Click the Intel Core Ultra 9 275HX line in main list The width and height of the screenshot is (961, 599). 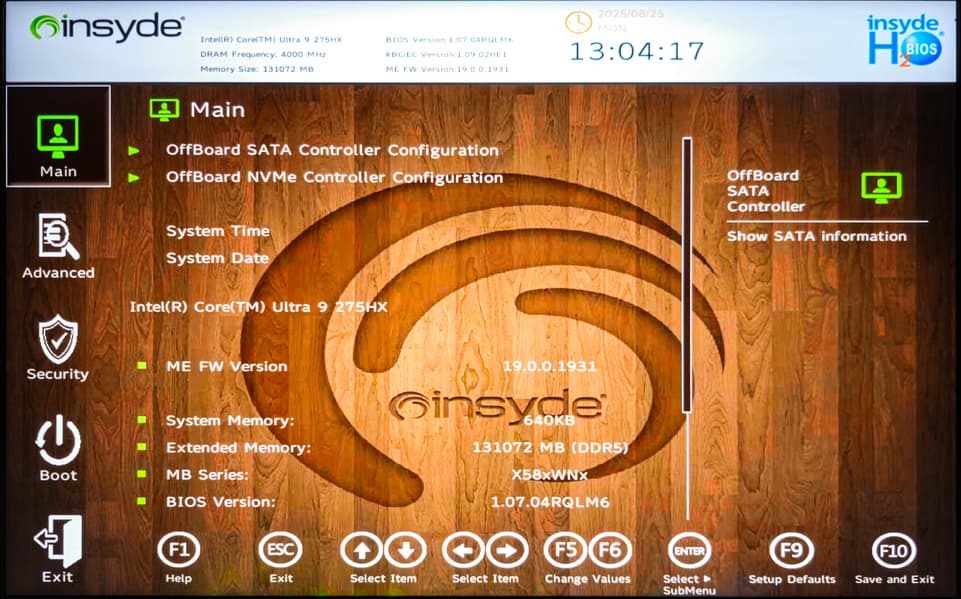259,307
